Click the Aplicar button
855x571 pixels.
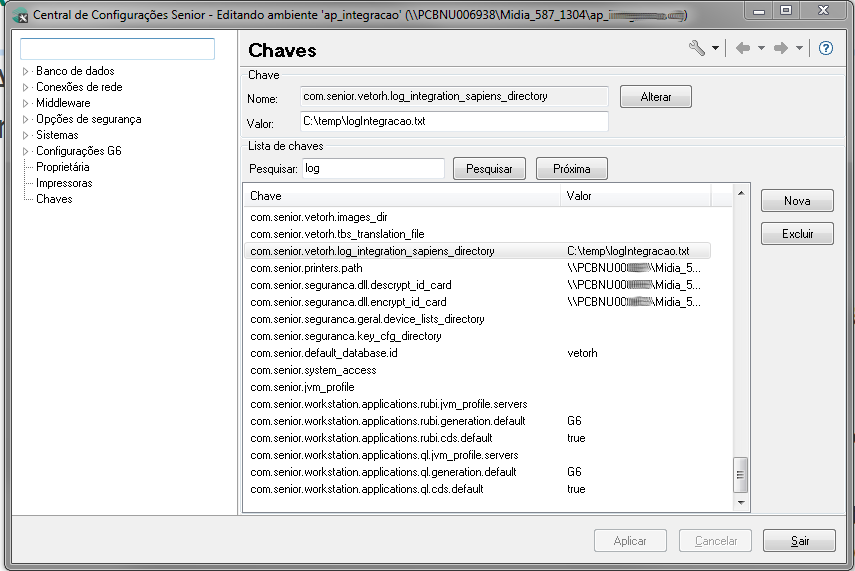pyautogui.click(x=630, y=540)
